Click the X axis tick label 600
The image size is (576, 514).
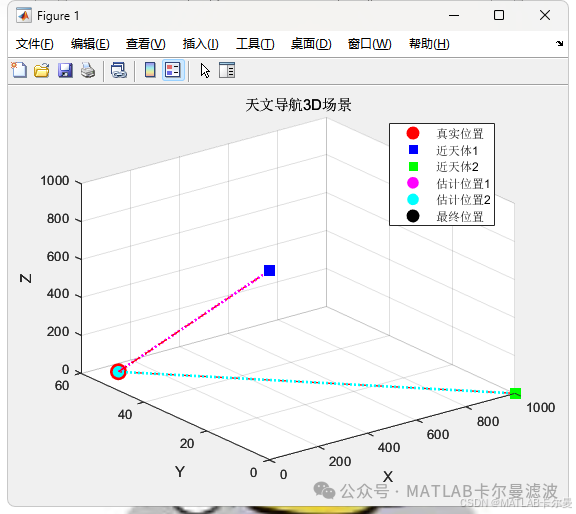tap(438, 435)
